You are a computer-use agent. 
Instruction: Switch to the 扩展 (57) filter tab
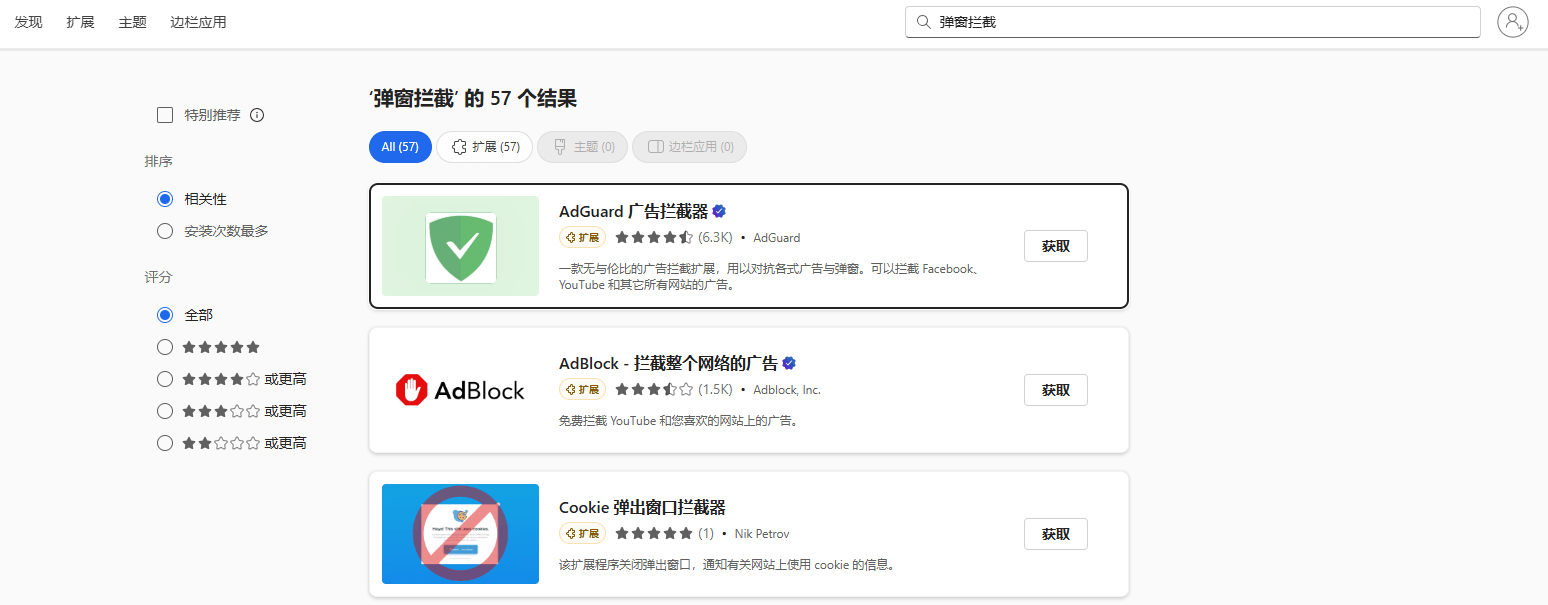tap(484, 146)
